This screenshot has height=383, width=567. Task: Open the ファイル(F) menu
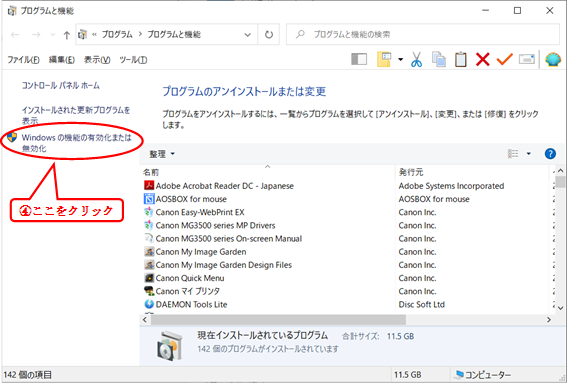pos(24,60)
